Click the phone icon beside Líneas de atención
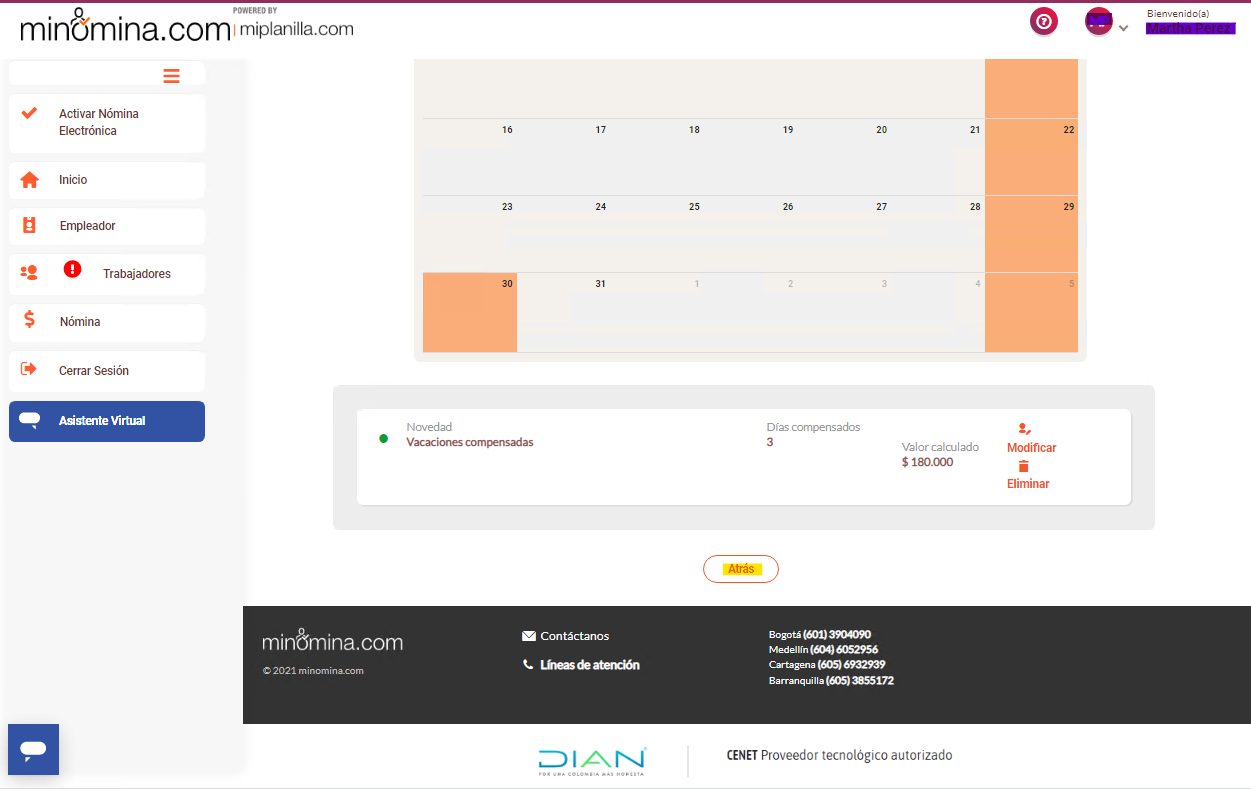Screen dimensions: 1251x789 point(528,664)
